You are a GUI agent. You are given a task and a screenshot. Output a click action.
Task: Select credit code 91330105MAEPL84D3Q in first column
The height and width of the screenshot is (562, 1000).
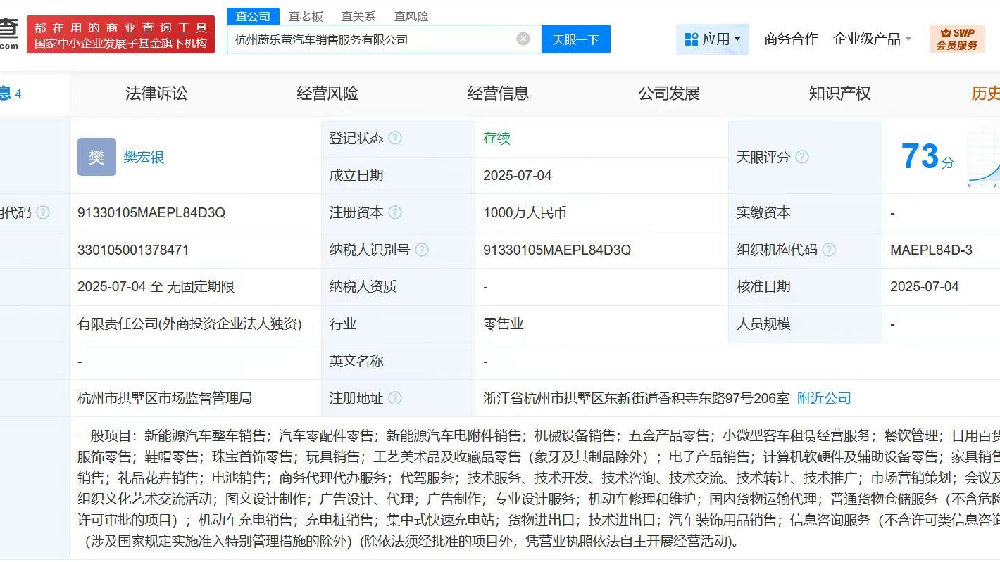[151, 212]
